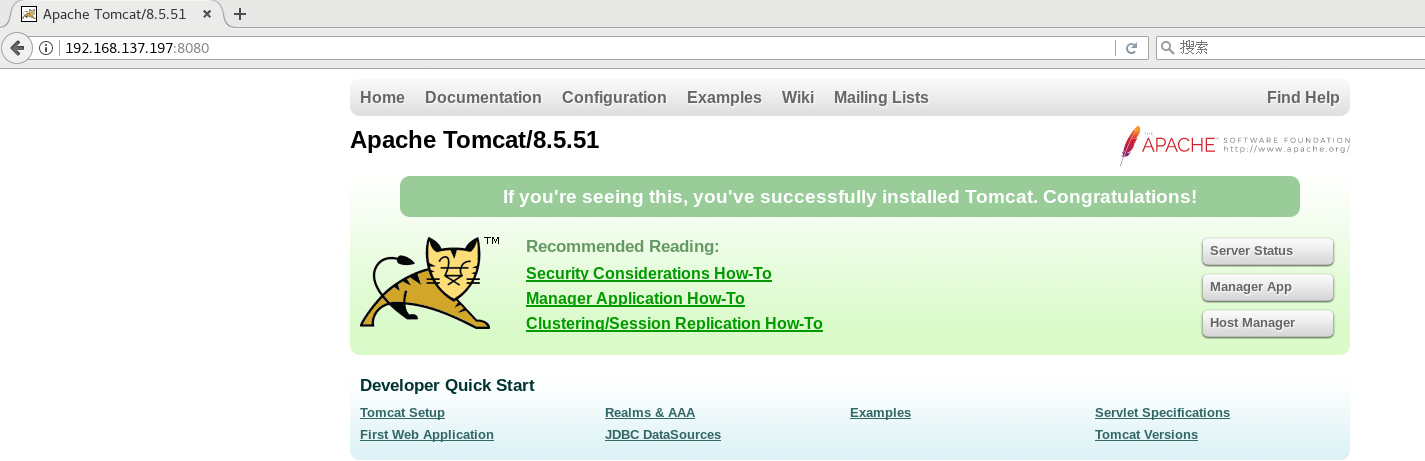
Task: Open Security Considerations How-To link
Action: (649, 274)
